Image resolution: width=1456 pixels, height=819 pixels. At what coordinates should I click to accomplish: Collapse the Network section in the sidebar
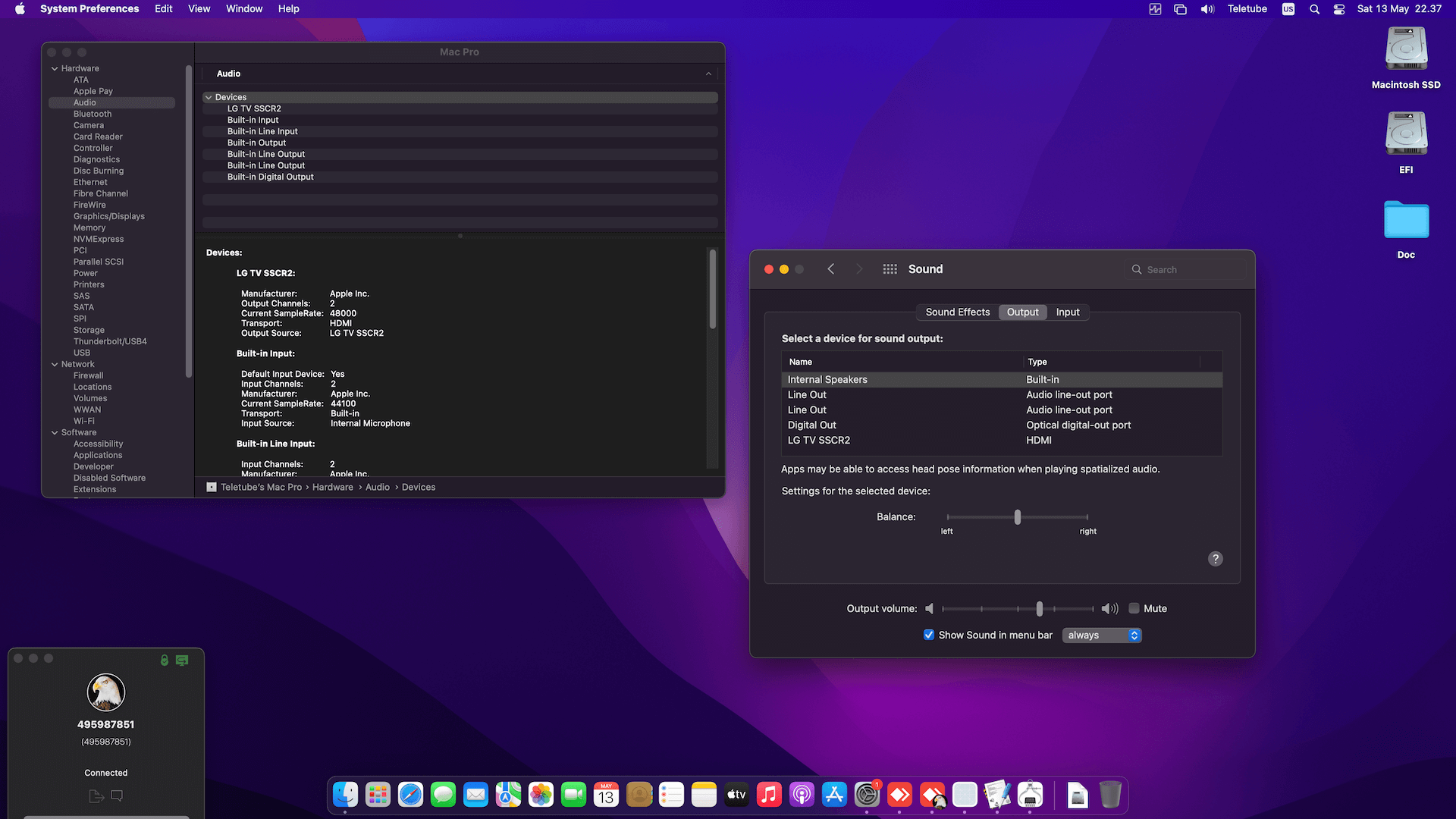point(55,364)
